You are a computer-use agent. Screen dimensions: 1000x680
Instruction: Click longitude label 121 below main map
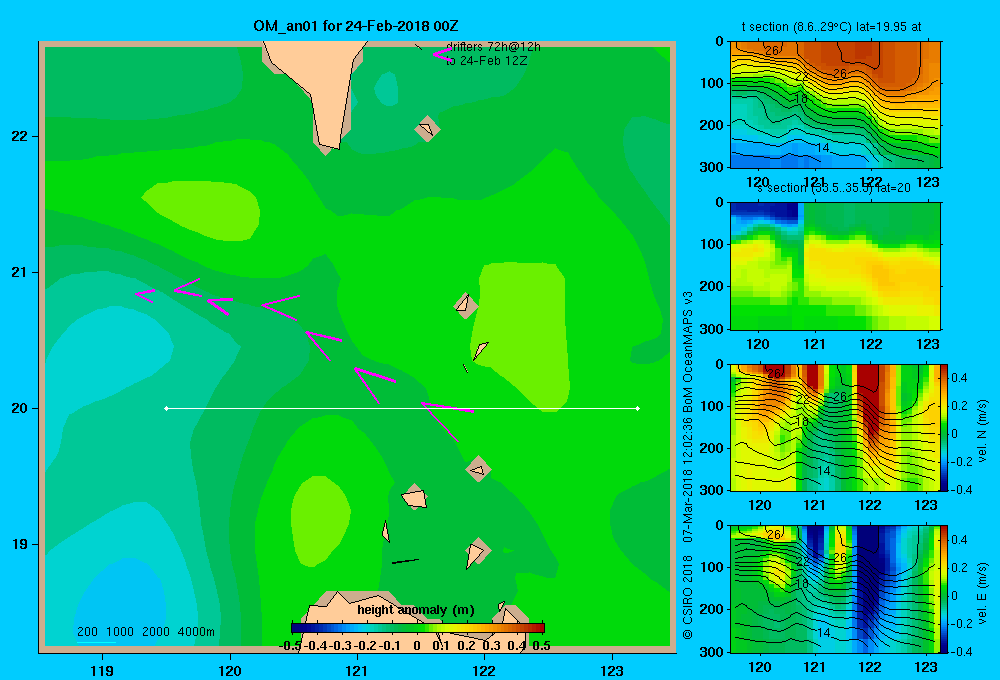357,670
